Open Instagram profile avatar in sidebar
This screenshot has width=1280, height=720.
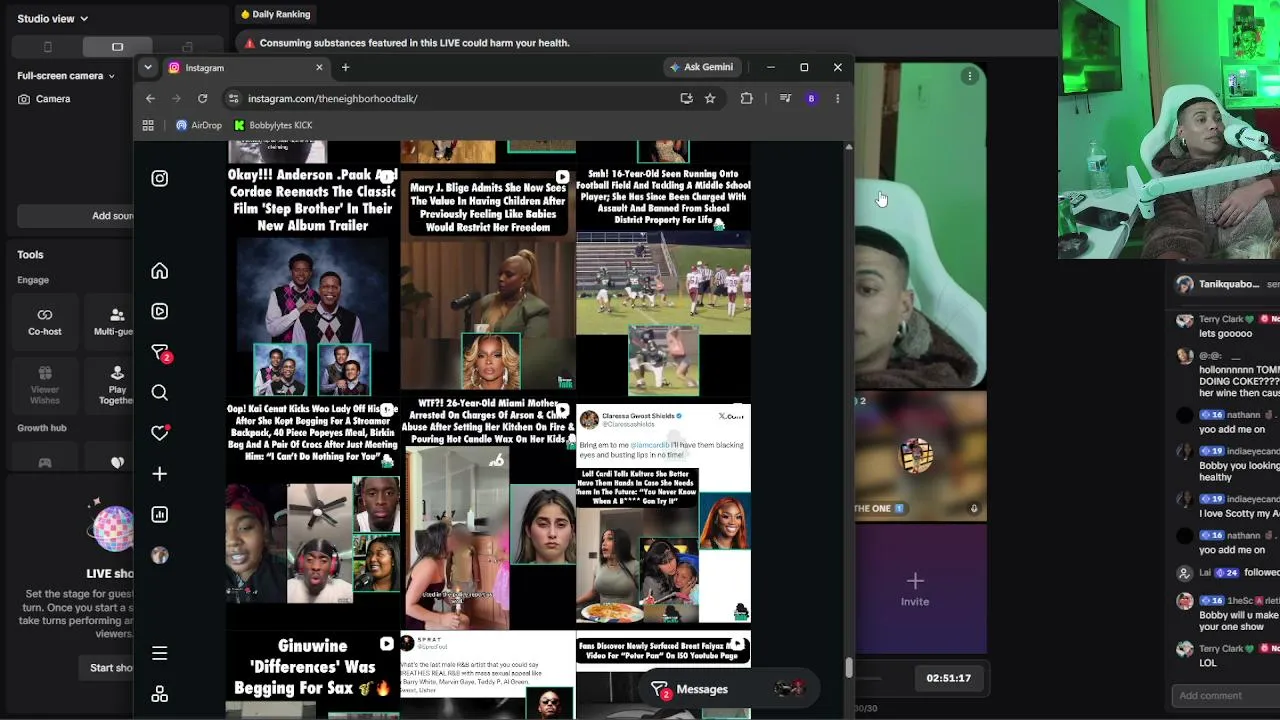(x=160, y=555)
